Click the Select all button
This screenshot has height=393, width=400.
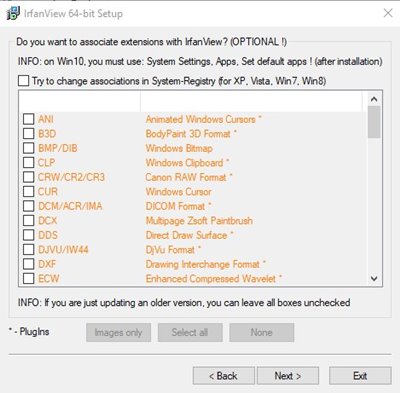(190, 332)
